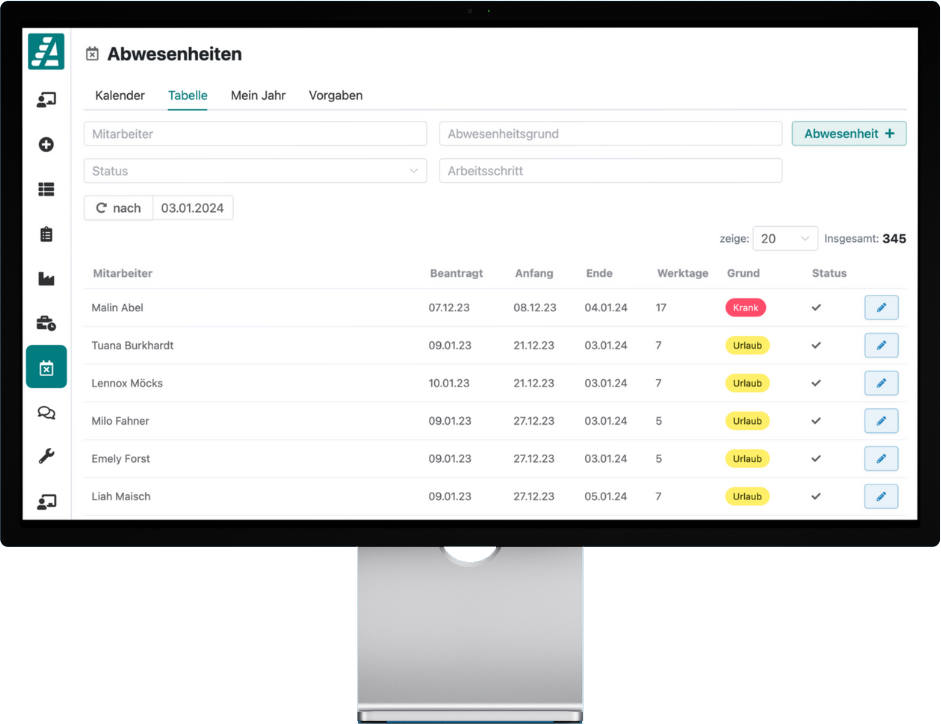This screenshot has width=941, height=724.
Task: Click the Abwesenheit + button
Action: (x=849, y=134)
